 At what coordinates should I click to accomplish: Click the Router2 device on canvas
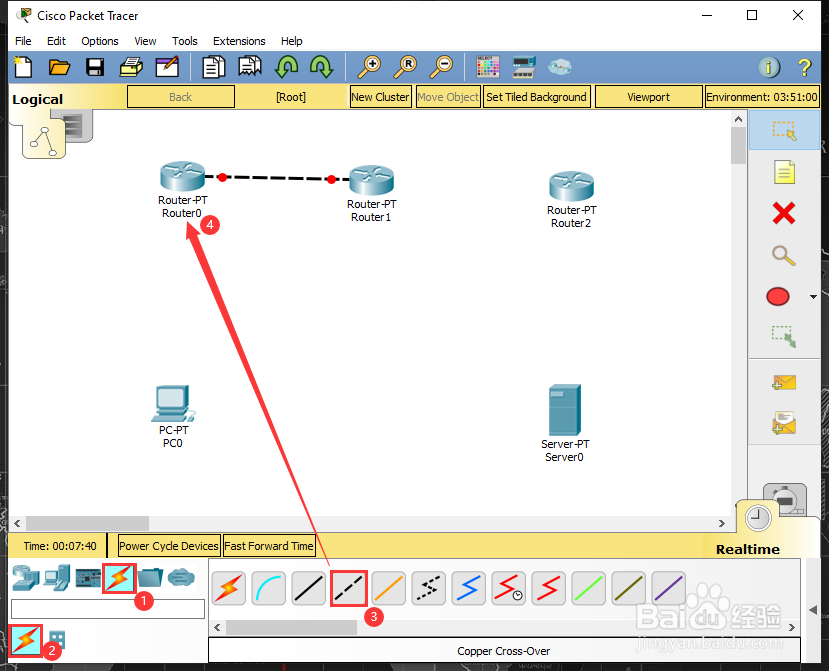click(572, 187)
